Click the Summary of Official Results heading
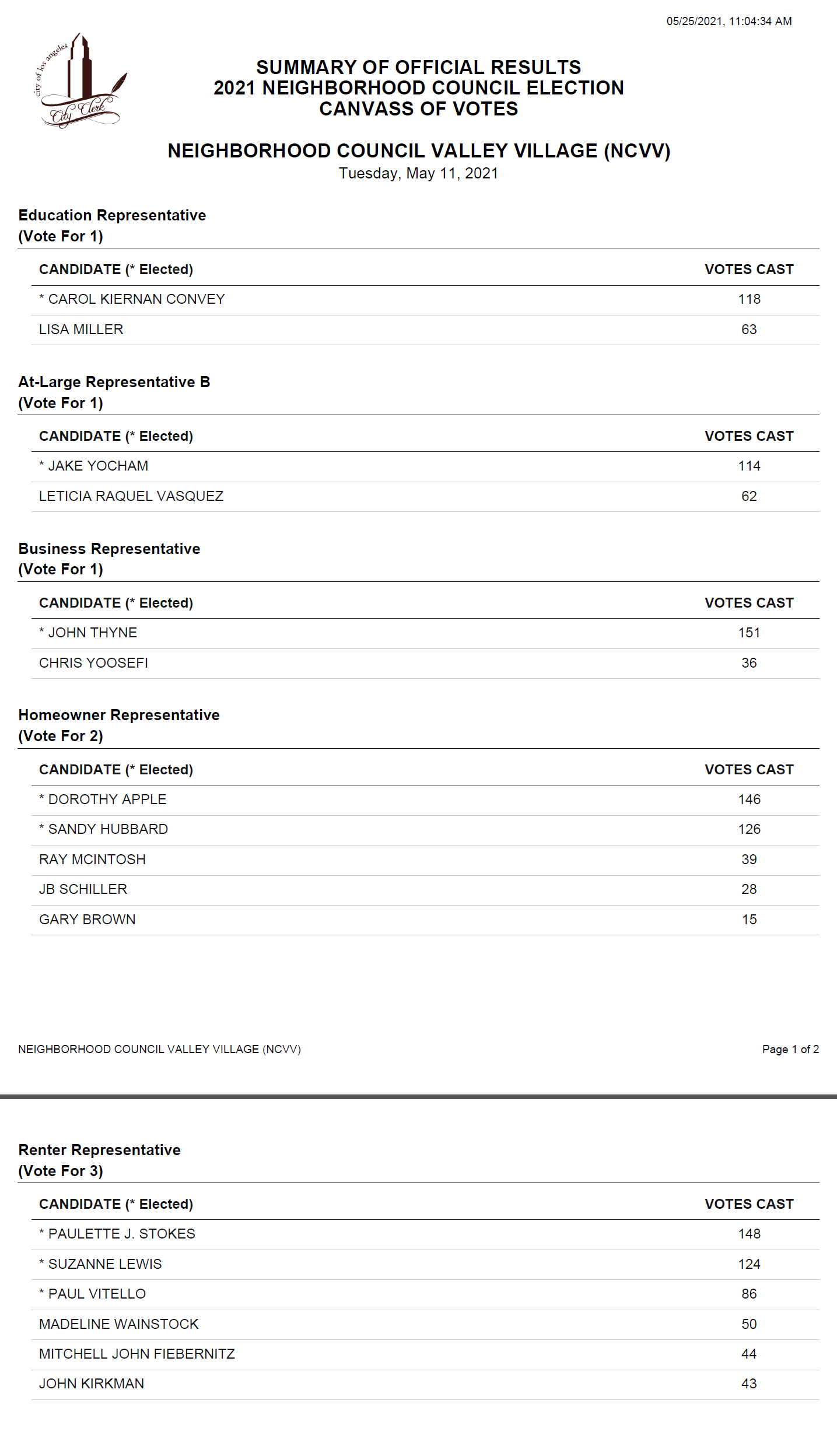 tap(418, 68)
